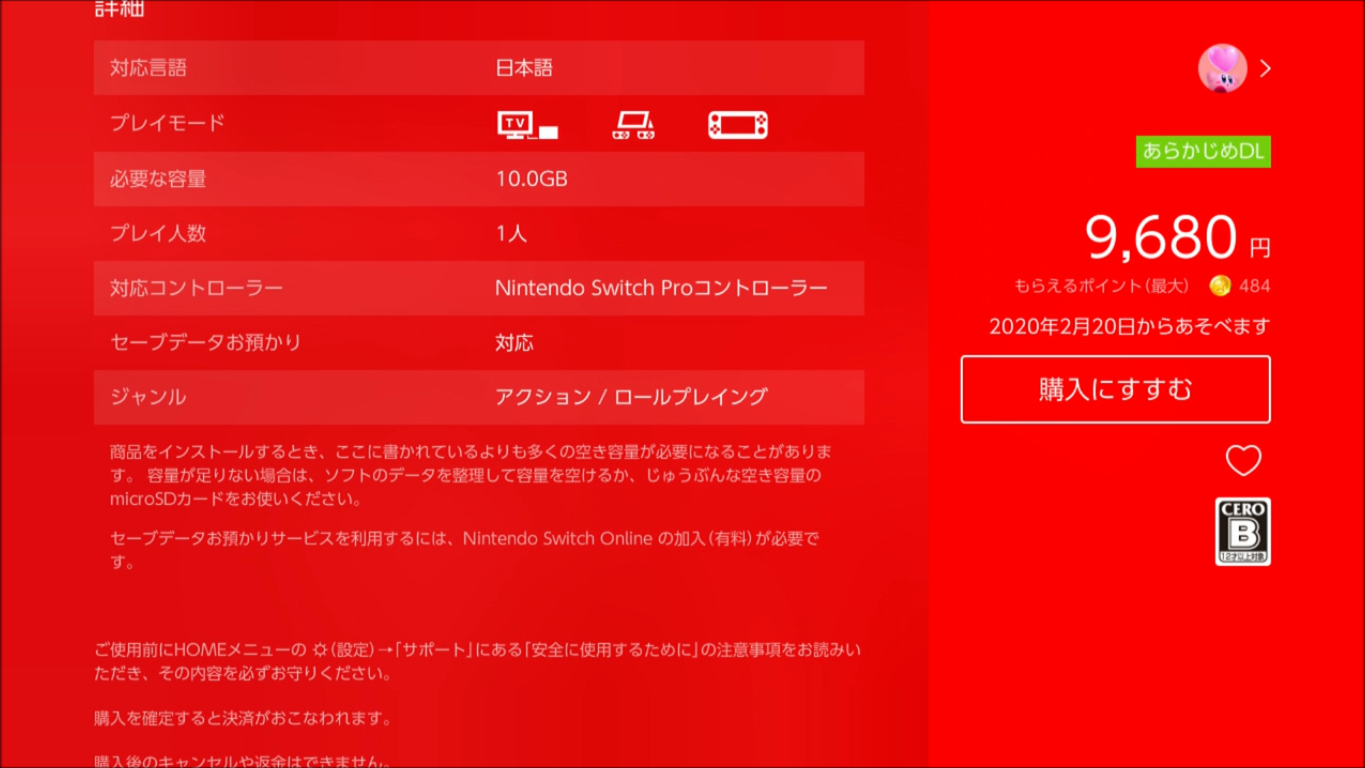Viewport: 1365px width, 768px height.
Task: Click the プレイモード row label
Action: [x=167, y=123]
